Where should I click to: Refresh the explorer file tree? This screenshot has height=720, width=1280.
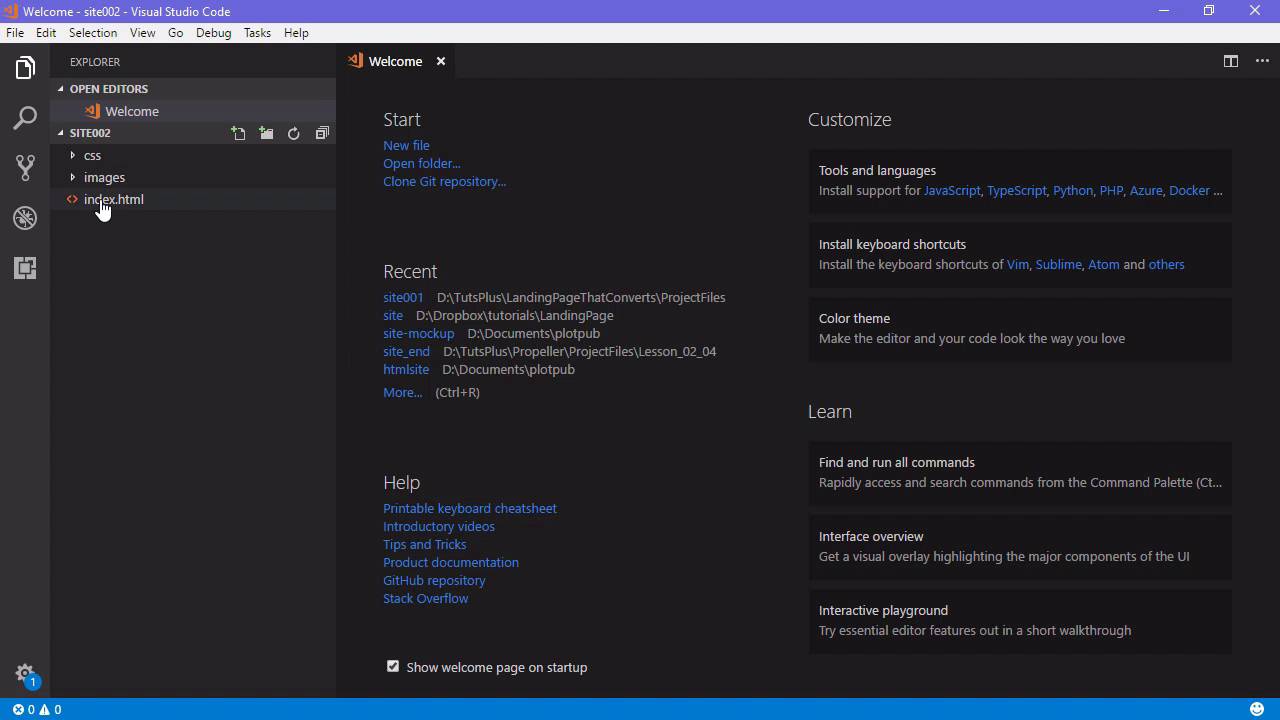tap(294, 133)
